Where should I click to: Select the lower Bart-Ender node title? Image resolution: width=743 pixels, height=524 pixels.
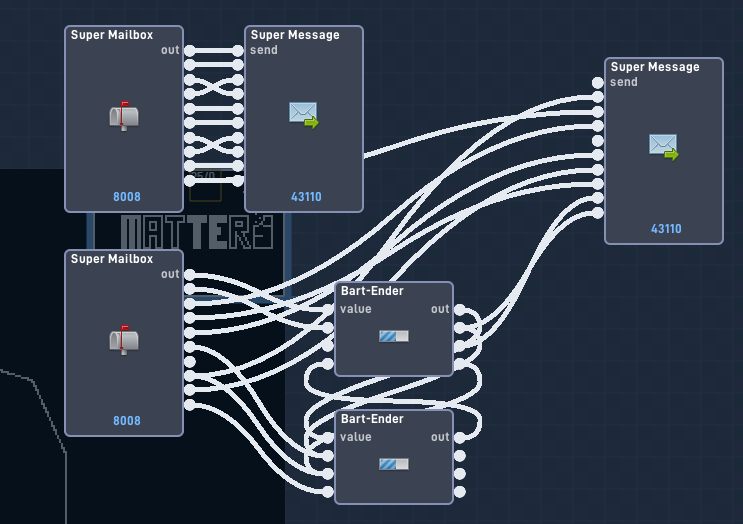tap(372, 419)
